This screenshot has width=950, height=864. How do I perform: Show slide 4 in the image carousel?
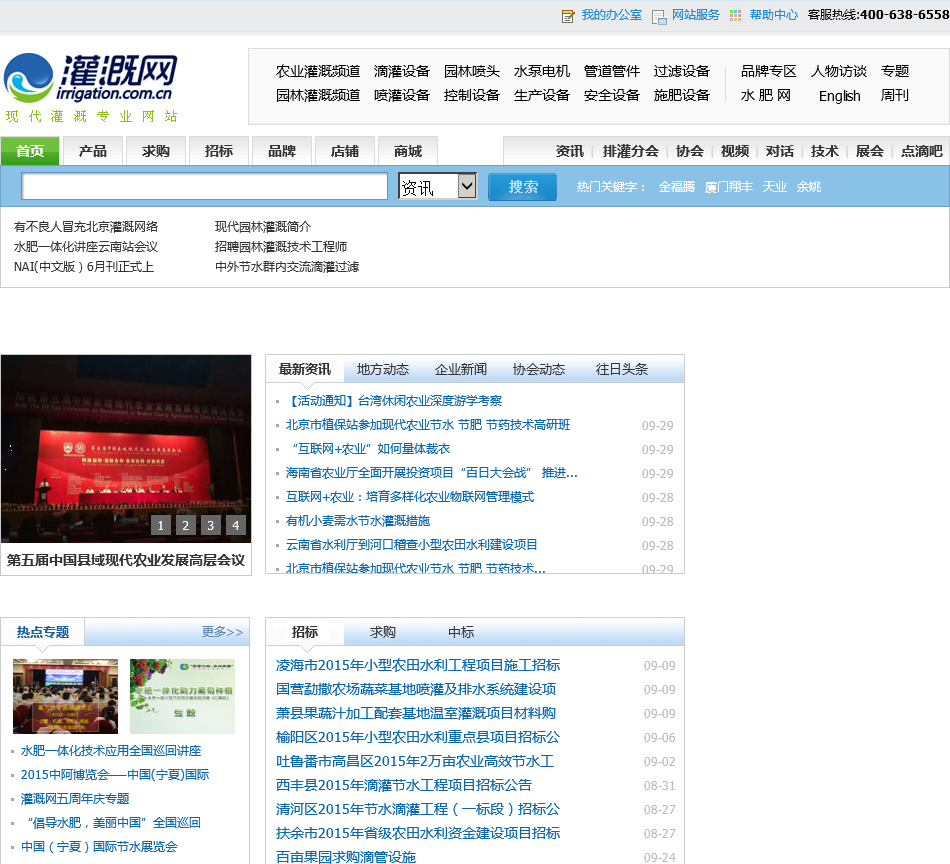tap(236, 525)
